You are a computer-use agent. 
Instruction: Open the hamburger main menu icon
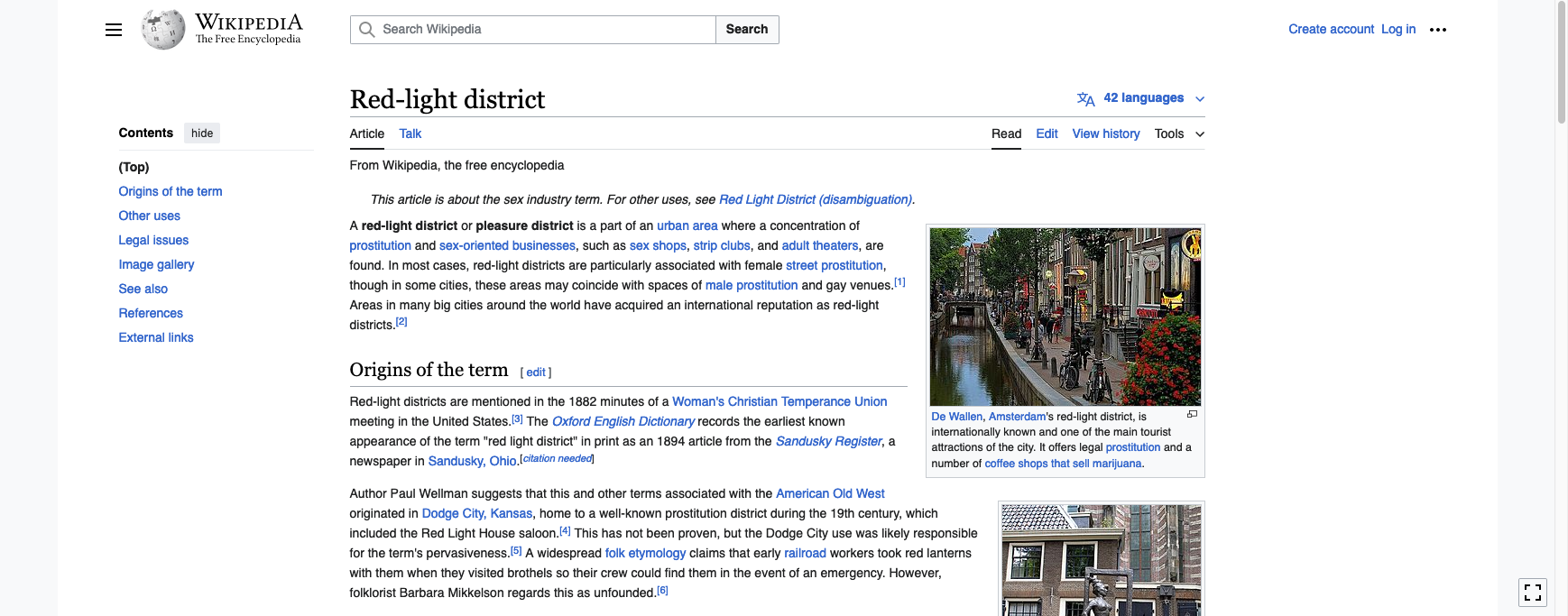pos(114,30)
